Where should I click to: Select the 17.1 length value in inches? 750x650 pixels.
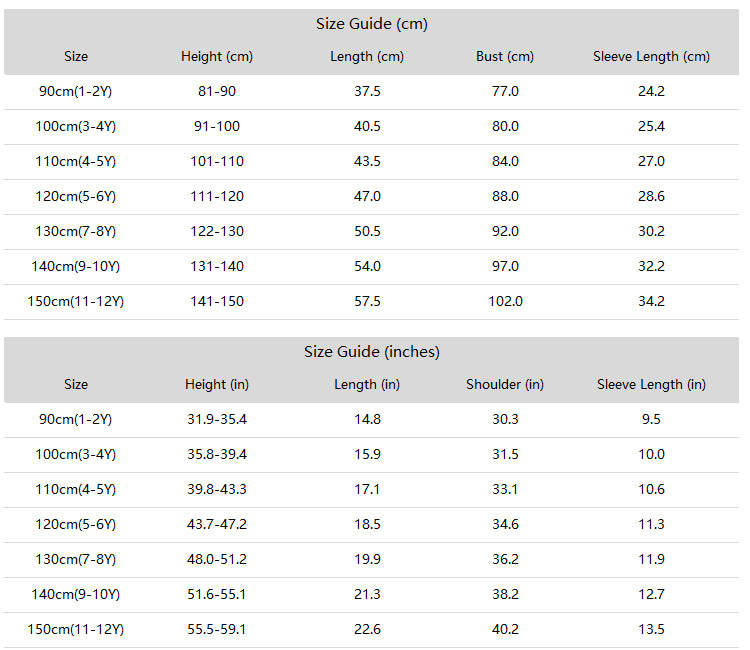(367, 489)
